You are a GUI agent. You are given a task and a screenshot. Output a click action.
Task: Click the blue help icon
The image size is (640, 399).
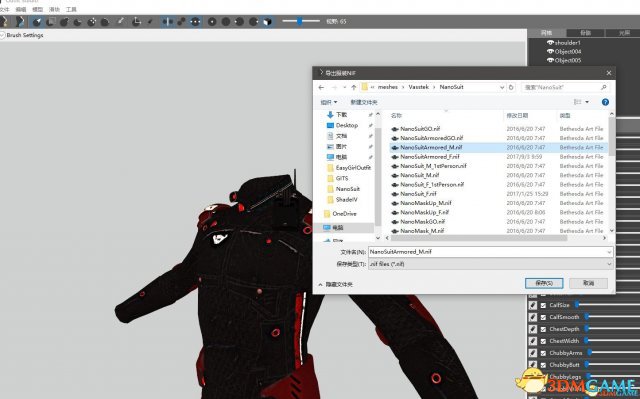pos(605,102)
